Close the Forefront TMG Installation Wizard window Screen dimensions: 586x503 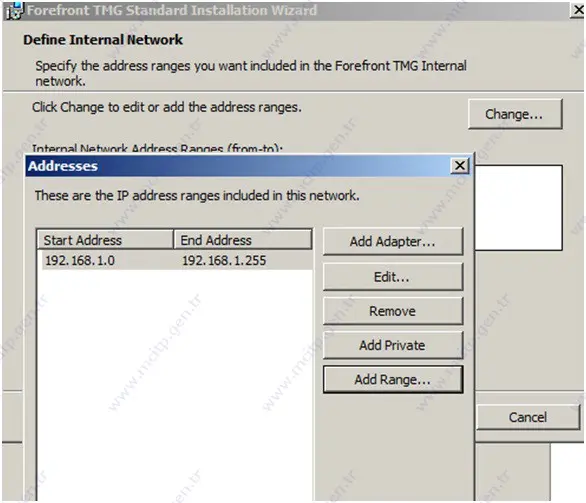pyautogui.click(x=578, y=10)
